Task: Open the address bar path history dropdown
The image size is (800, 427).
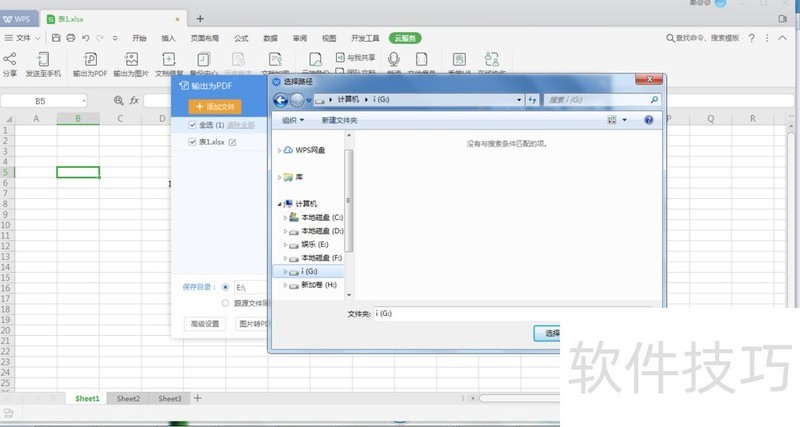Action: pos(519,99)
